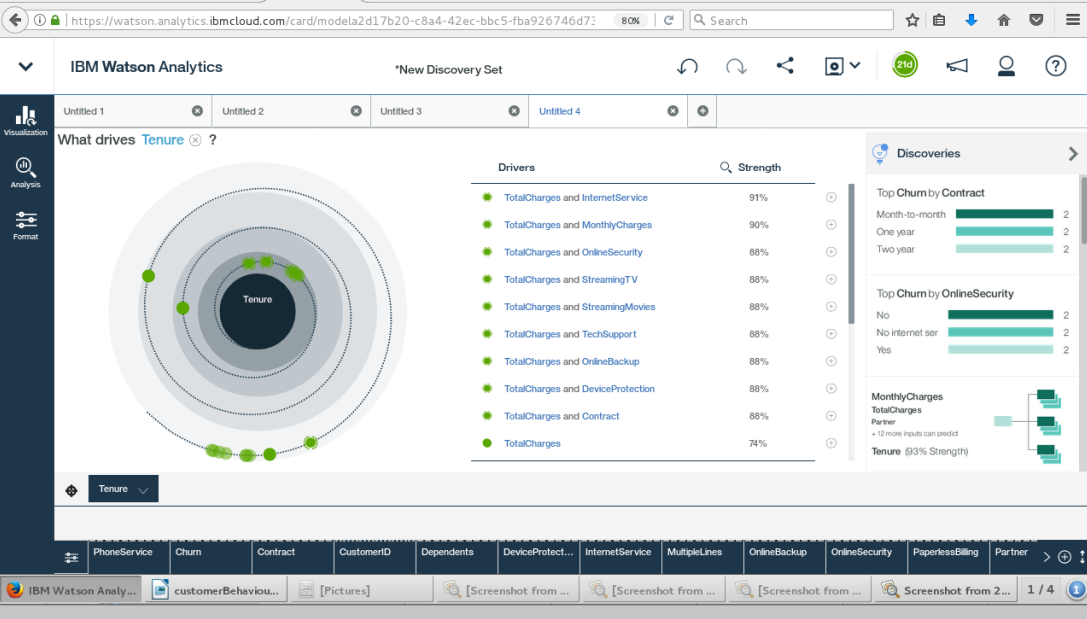Click plus icon for the 90% driver row
The image size is (1087, 619).
click(831, 225)
